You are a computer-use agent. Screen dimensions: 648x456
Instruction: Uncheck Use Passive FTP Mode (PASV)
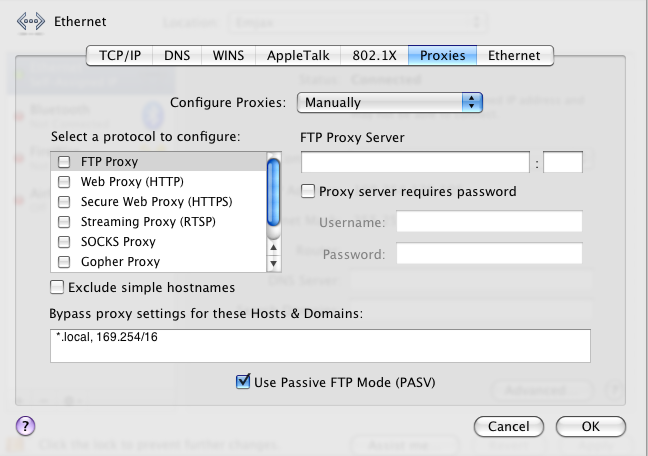[242, 382]
